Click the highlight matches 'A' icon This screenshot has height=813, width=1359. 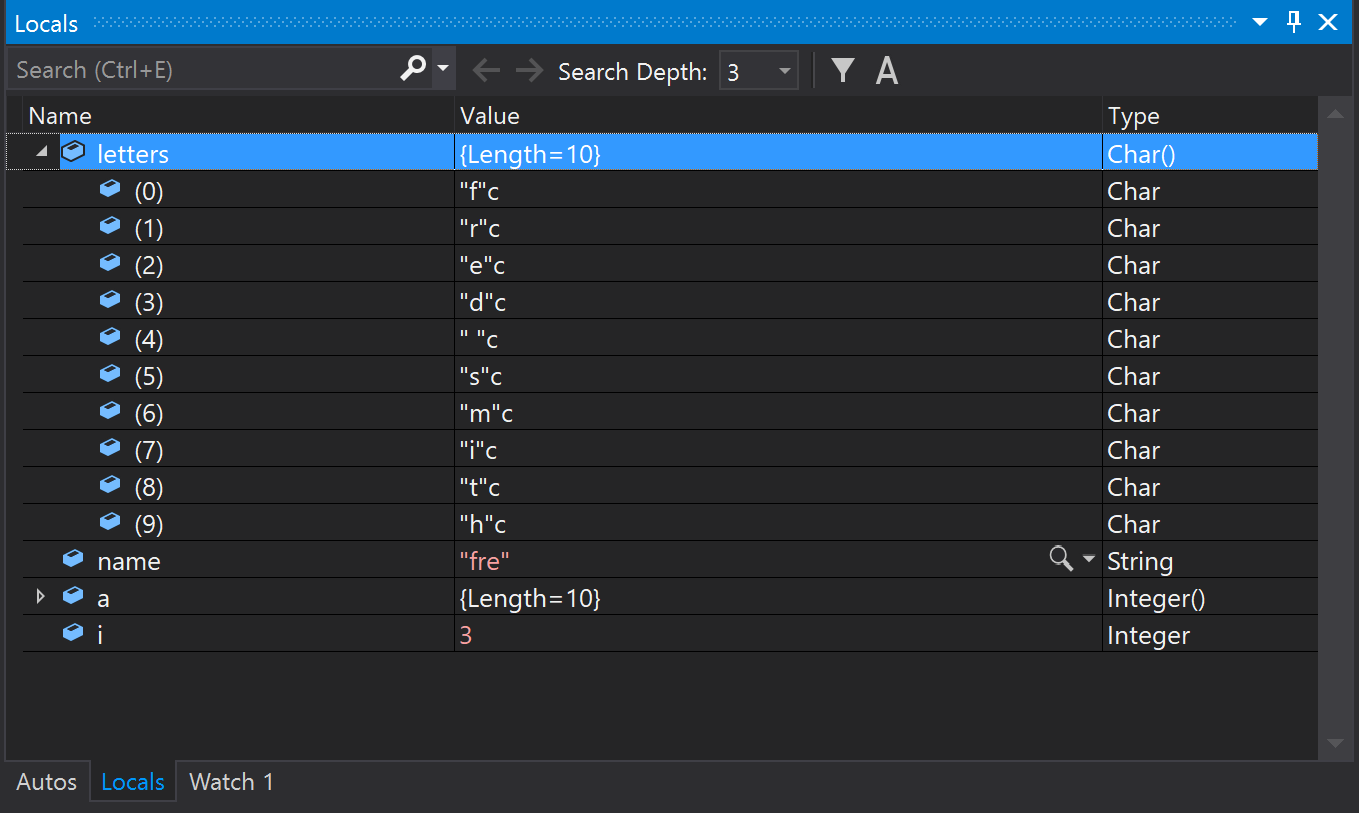[x=886, y=70]
